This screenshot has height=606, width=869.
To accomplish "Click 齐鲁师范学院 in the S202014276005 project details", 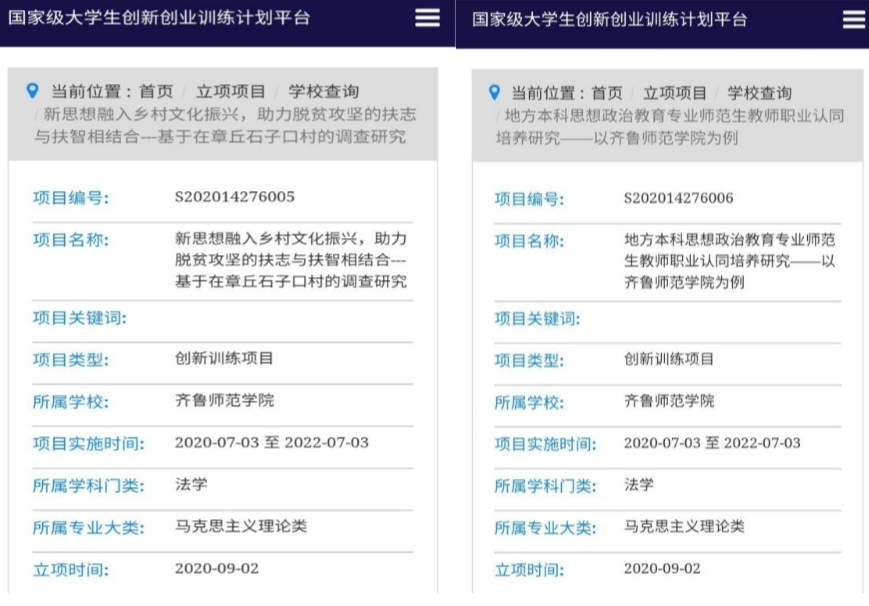I will (224, 400).
